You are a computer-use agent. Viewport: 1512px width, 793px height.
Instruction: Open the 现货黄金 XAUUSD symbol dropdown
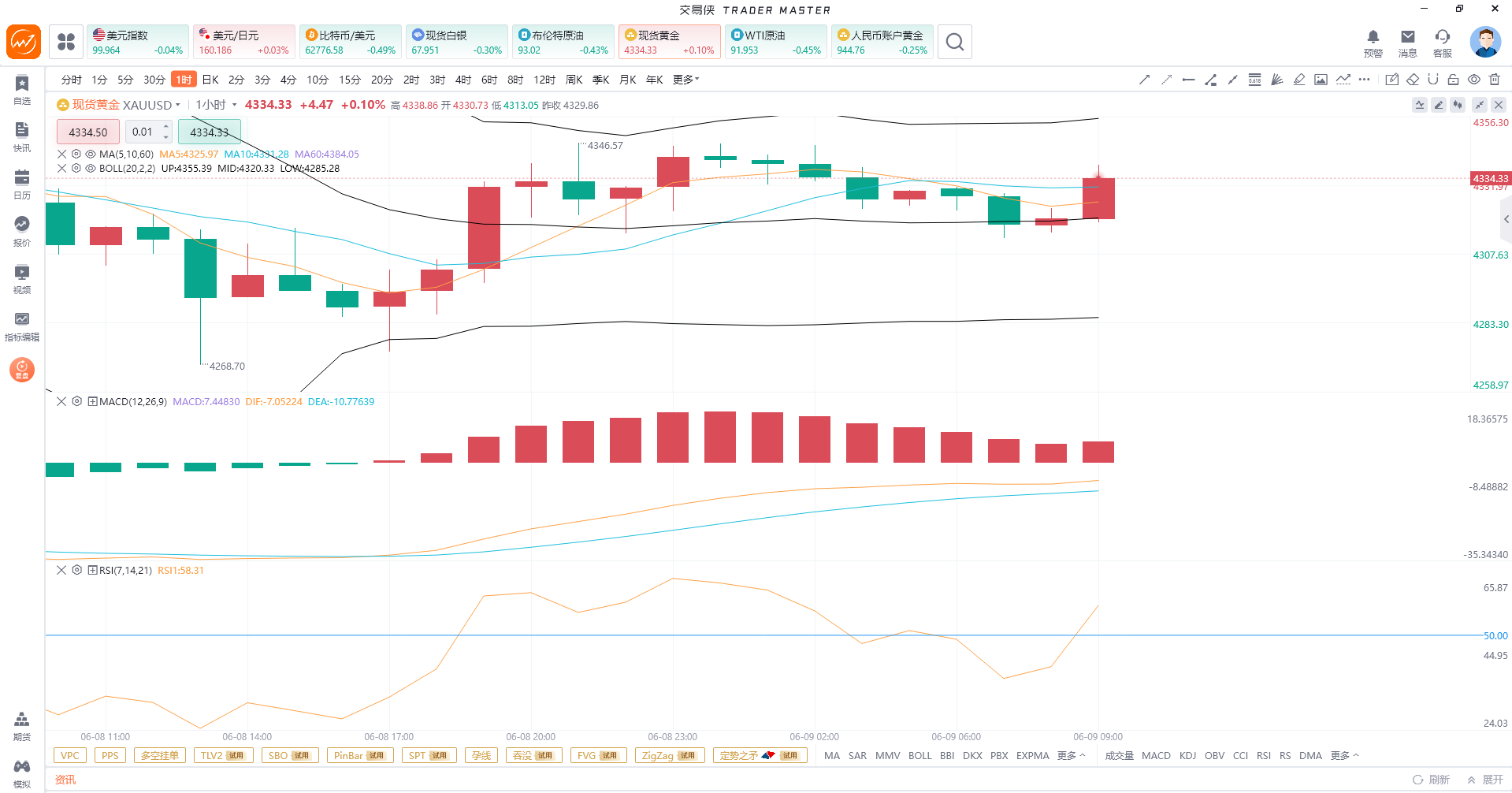click(x=119, y=105)
